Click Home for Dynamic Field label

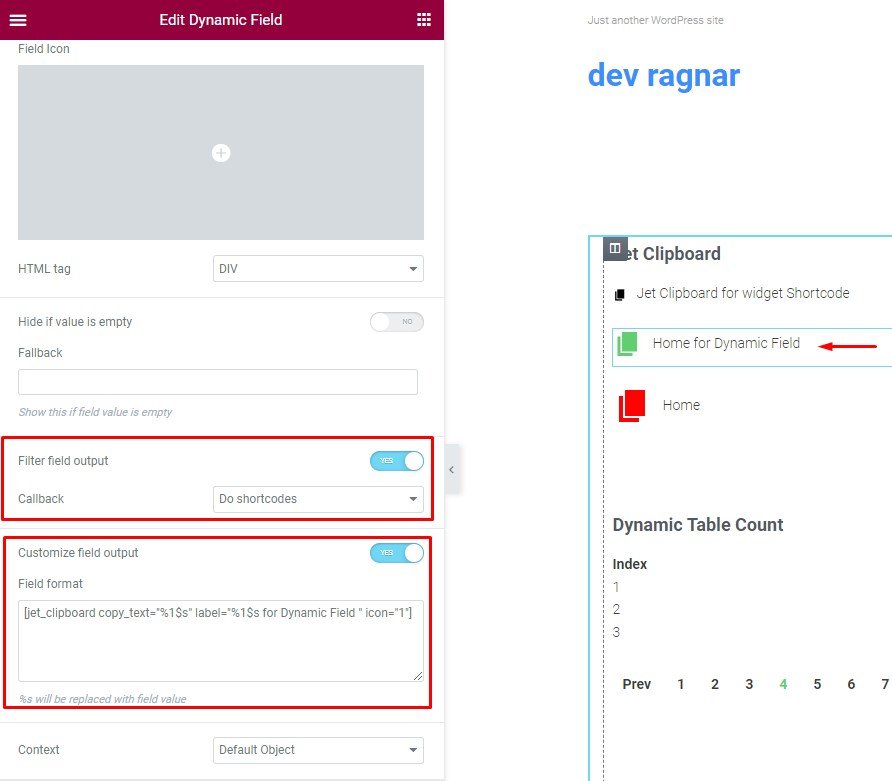(726, 343)
